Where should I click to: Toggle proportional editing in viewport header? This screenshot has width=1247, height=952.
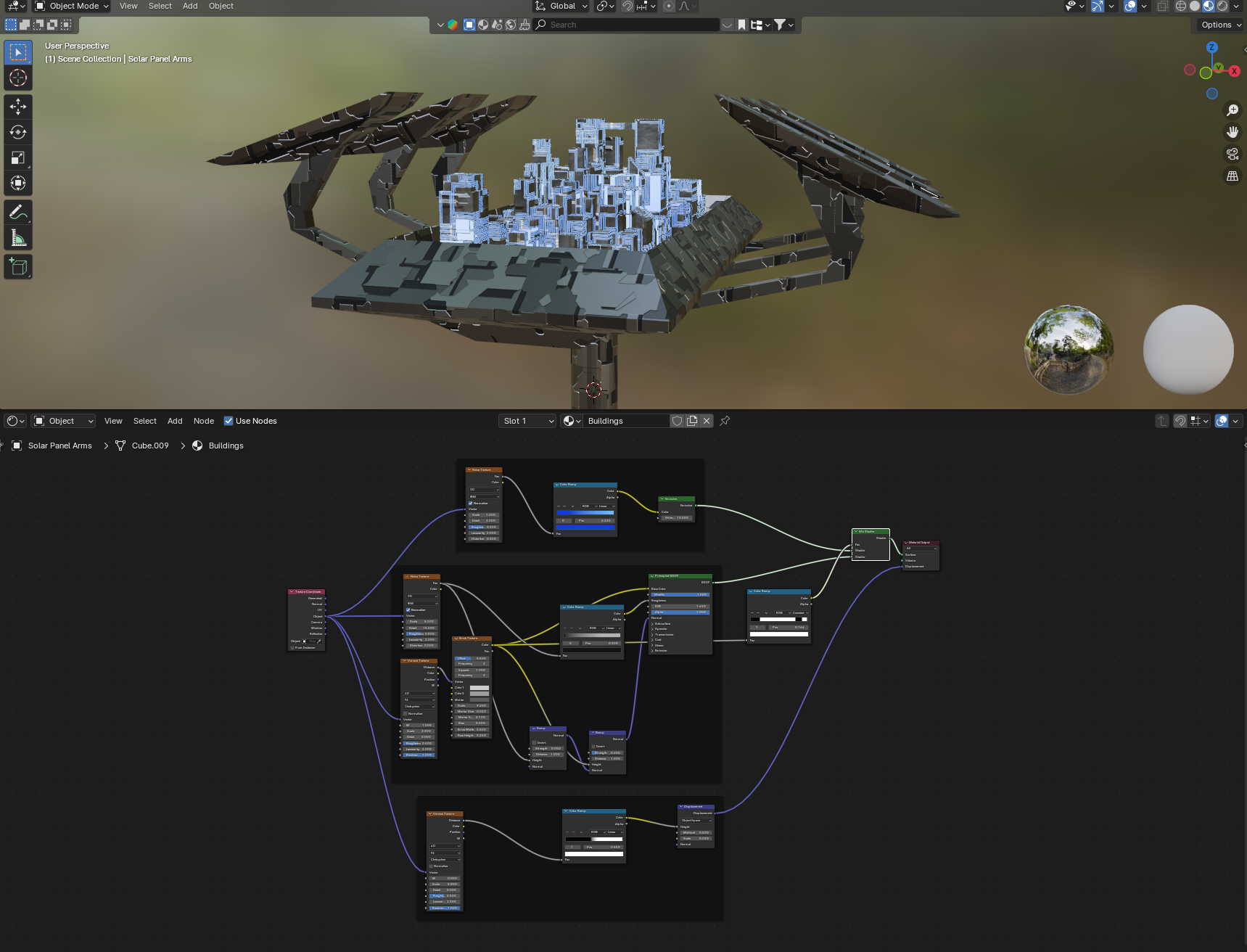(x=669, y=6)
